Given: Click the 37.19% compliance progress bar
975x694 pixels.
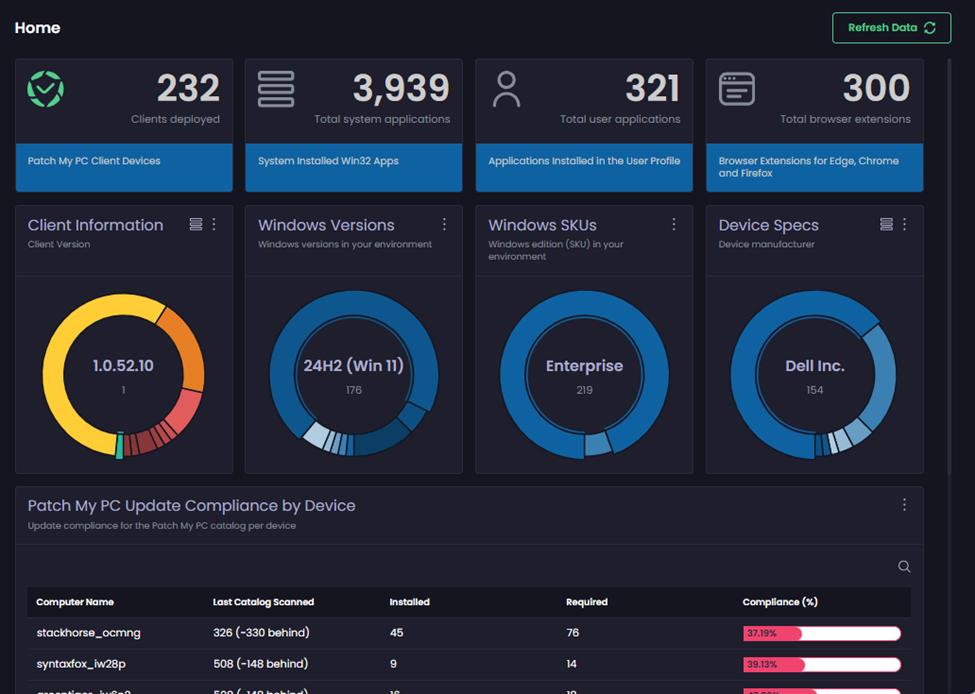Looking at the screenshot, I should (820, 633).
